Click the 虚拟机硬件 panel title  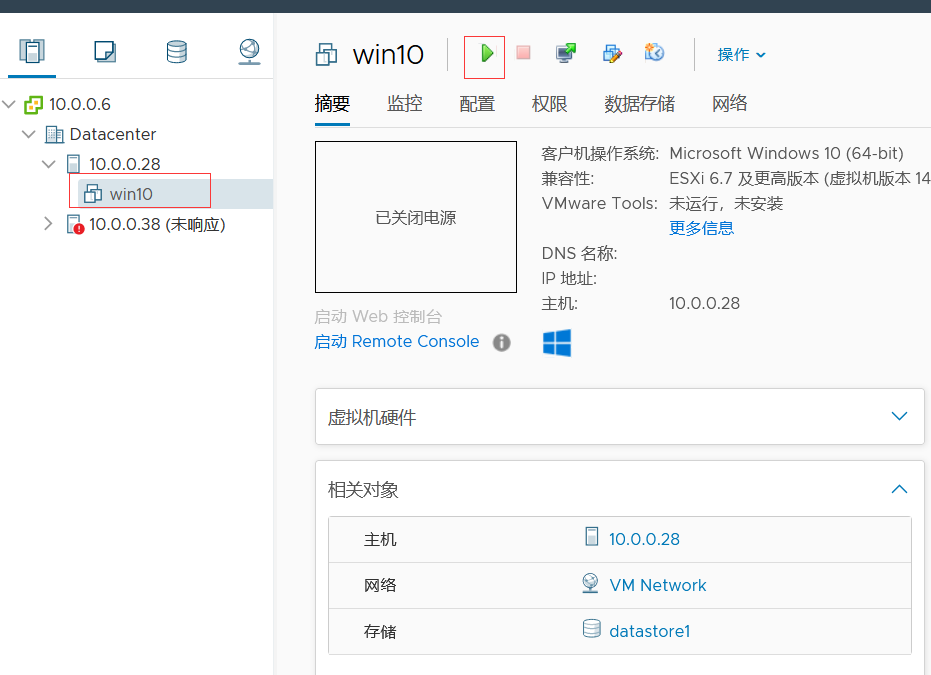point(372,417)
